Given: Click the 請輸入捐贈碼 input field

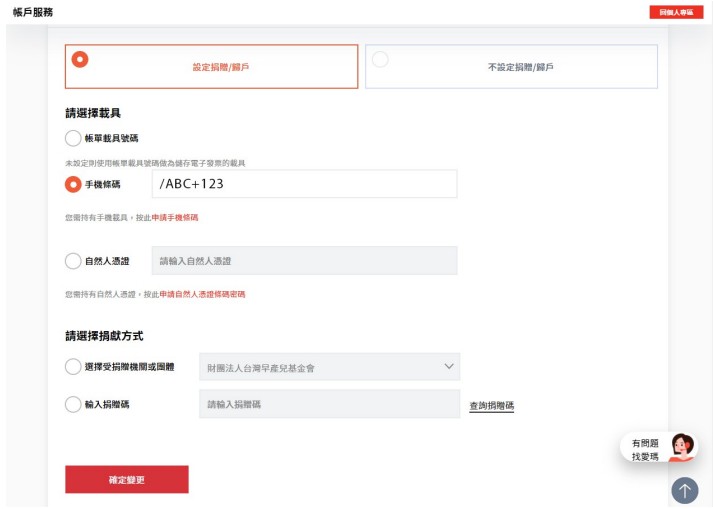Looking at the screenshot, I should (x=329, y=404).
